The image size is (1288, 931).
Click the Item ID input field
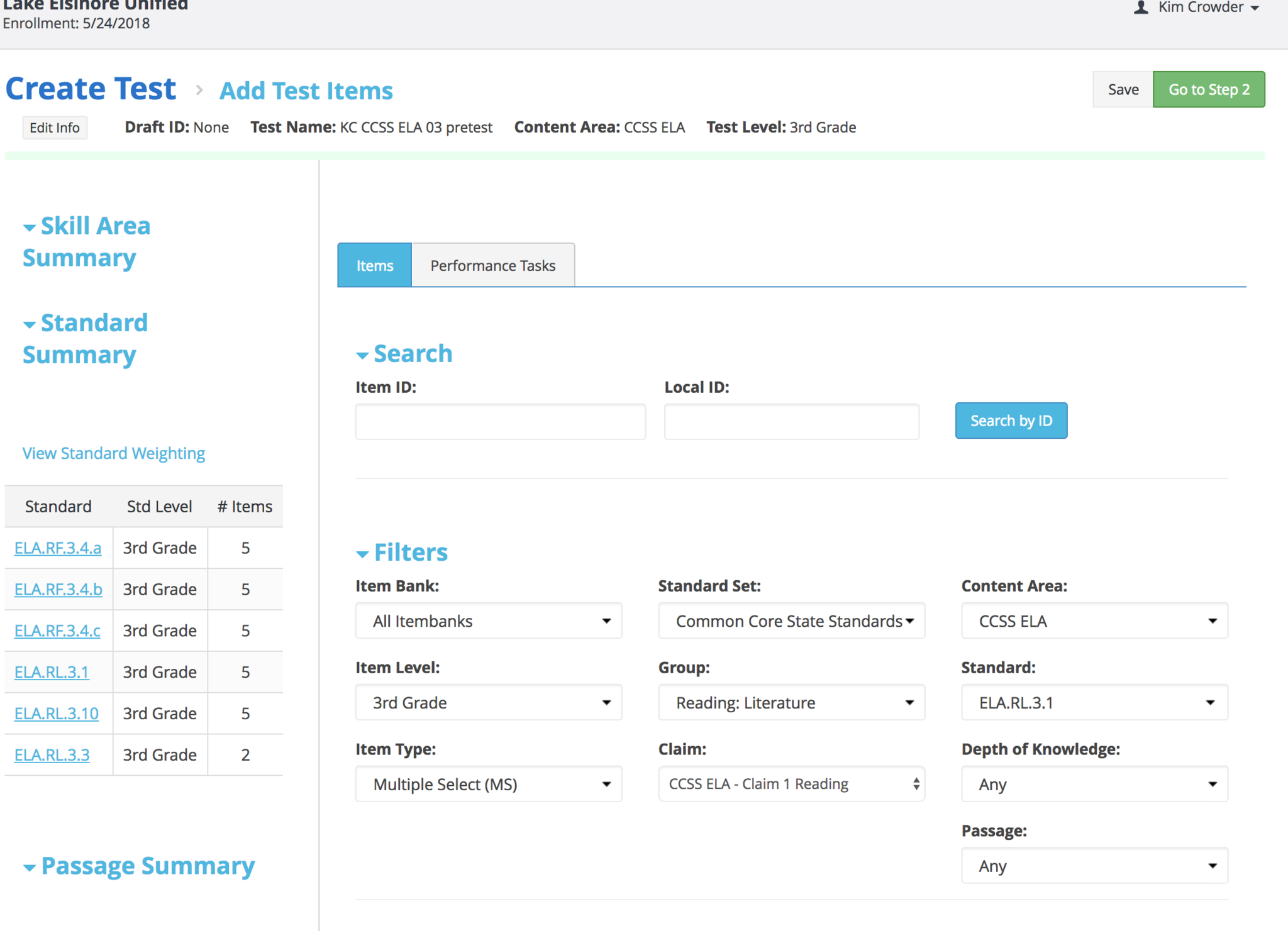click(x=500, y=421)
